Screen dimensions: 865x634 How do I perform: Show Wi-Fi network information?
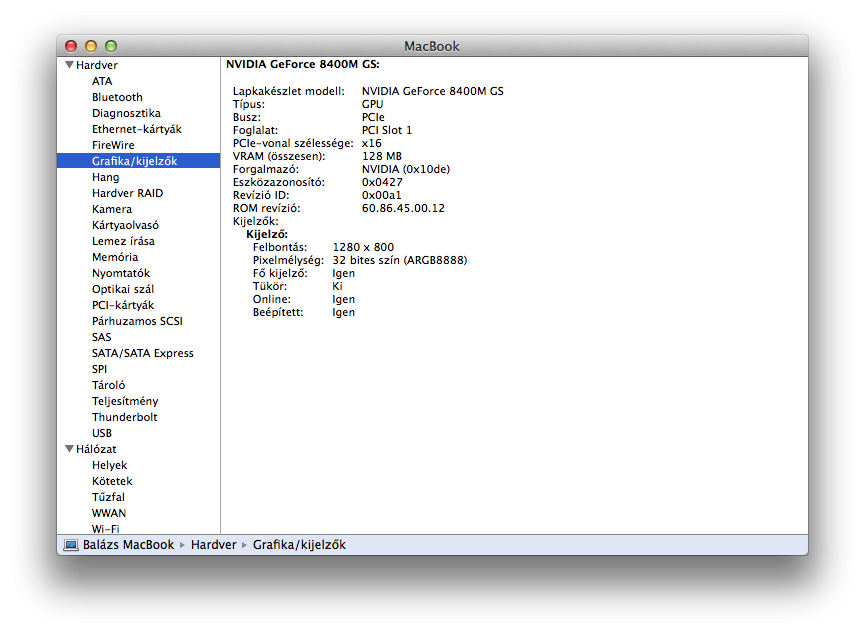(x=106, y=528)
